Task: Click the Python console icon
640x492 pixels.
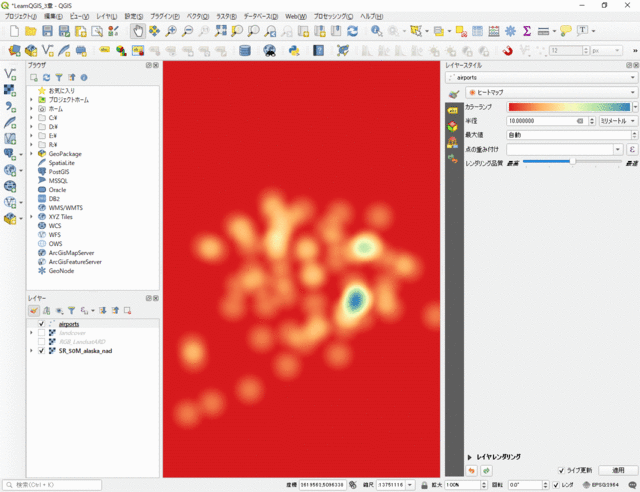Action: 294,50
